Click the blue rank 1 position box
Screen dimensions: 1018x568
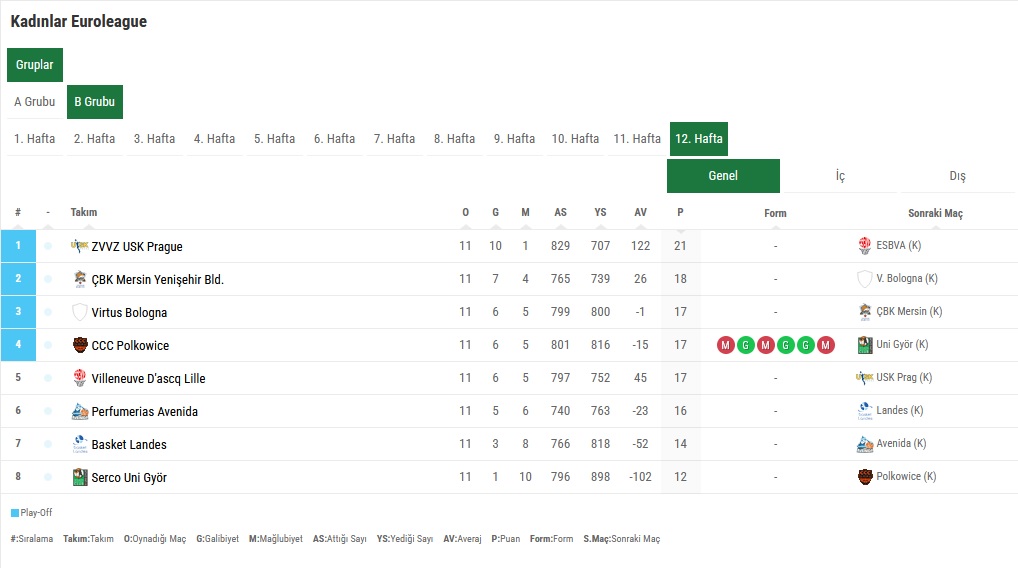coord(18,246)
